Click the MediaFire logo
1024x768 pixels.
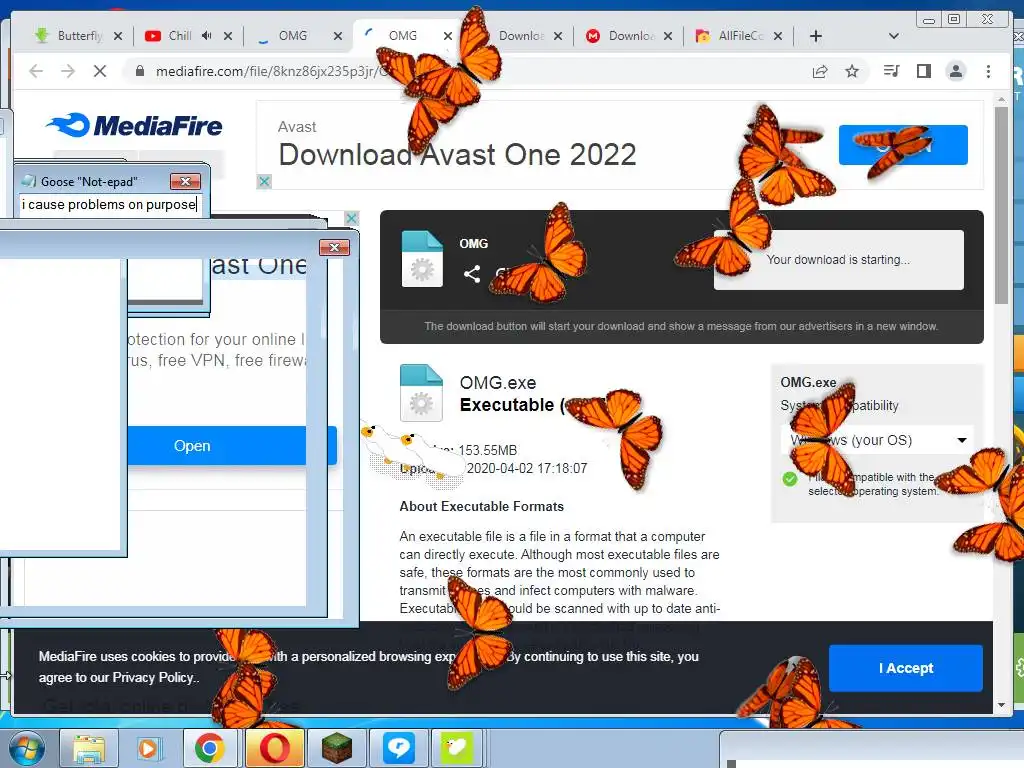point(135,125)
